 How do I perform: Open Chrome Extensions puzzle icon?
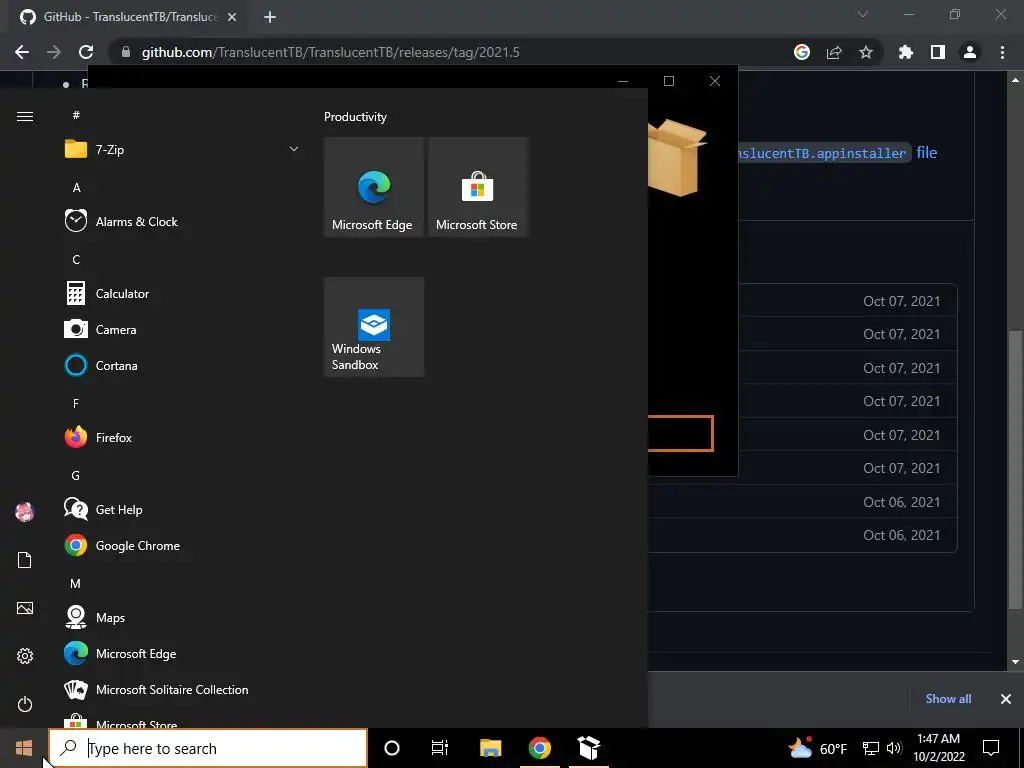tap(906, 52)
